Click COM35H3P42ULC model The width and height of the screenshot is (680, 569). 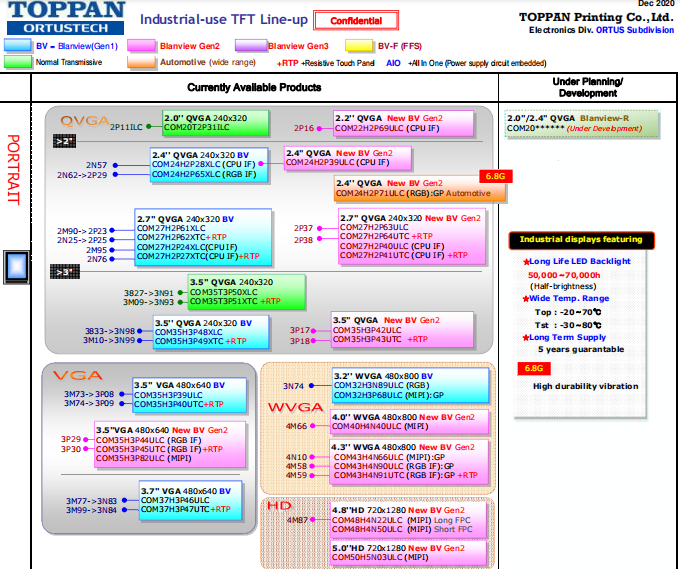coord(367,330)
